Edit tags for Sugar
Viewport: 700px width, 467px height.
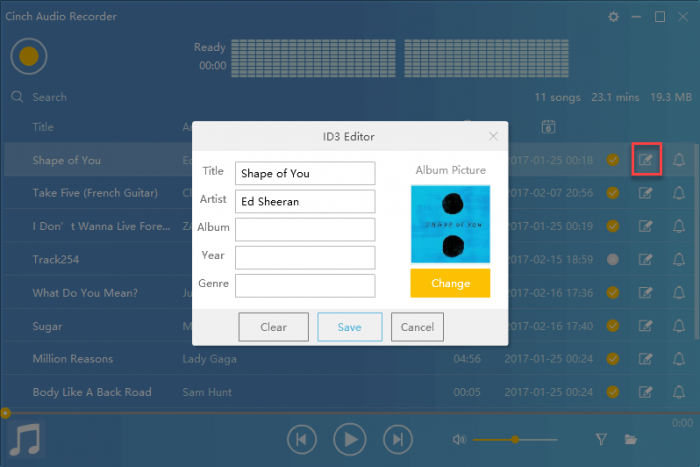click(646, 326)
